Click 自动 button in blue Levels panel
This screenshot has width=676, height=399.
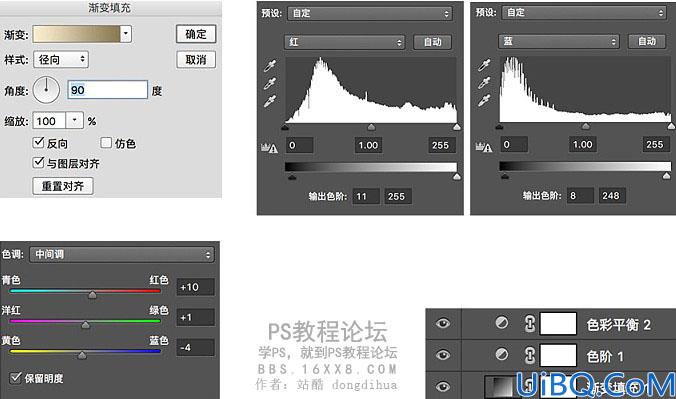647,41
